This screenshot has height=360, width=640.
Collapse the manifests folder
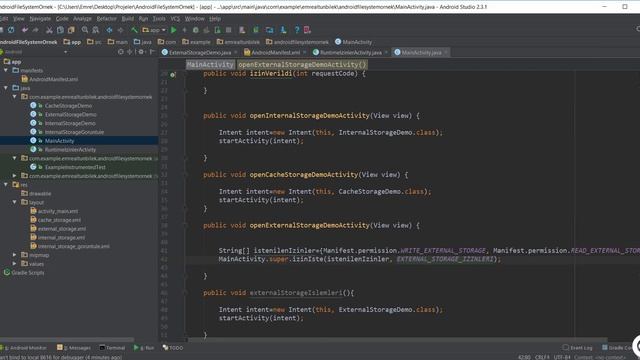(6, 70)
